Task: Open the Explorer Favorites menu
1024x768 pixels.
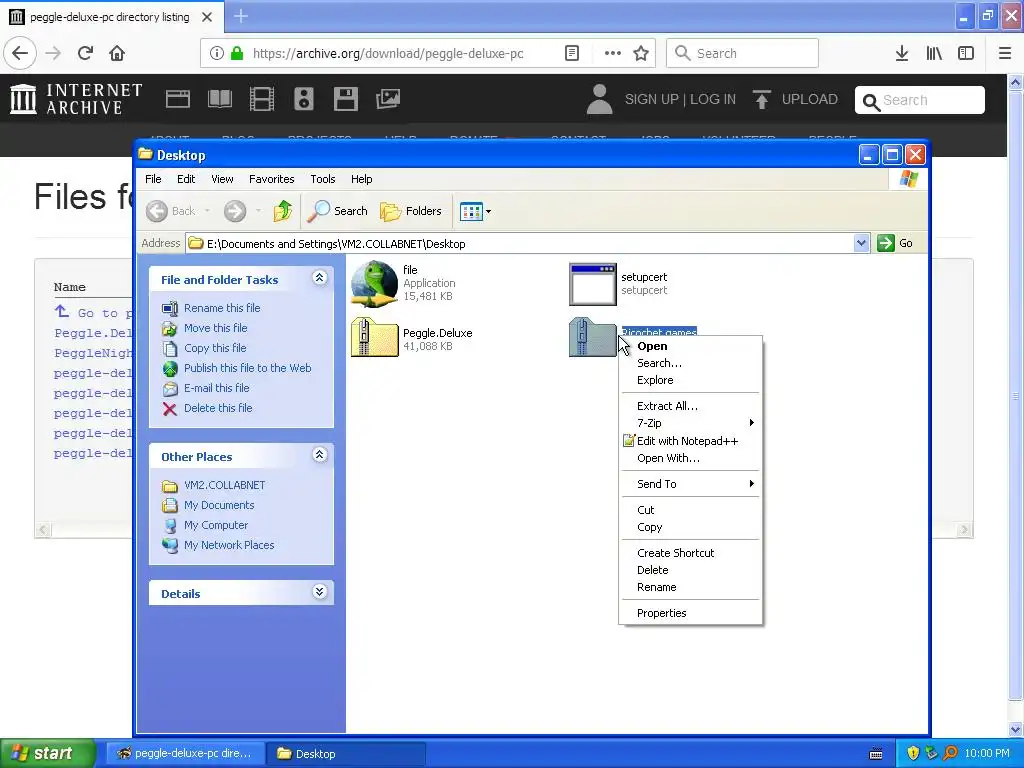Action: coord(272,179)
